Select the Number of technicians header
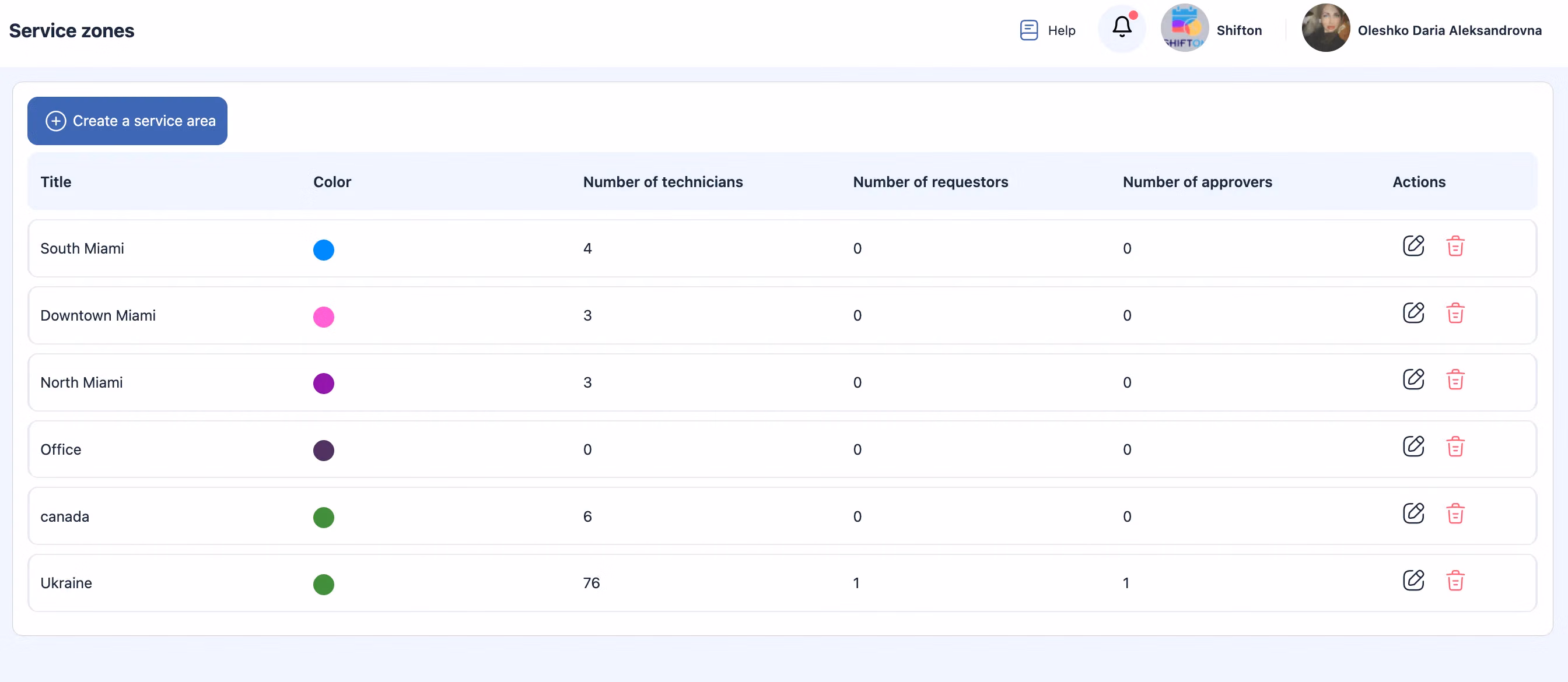Screen dimensions: 1568x682 click(x=662, y=182)
